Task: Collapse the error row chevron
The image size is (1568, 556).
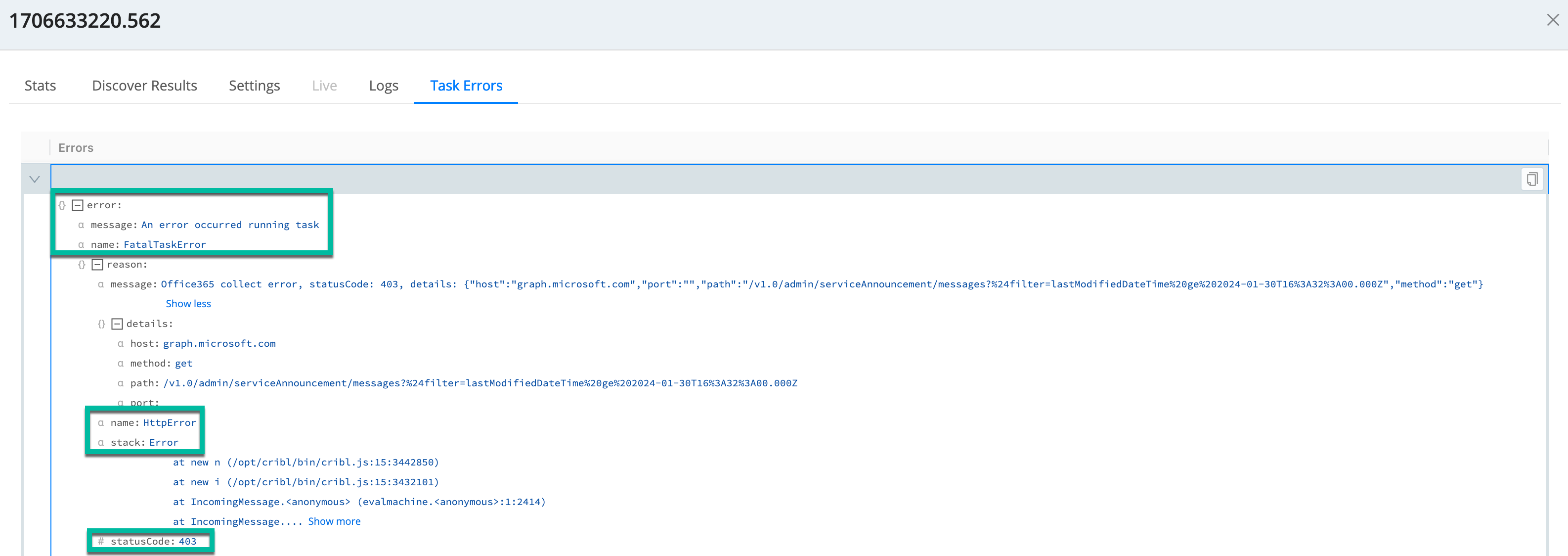Action: pyautogui.click(x=35, y=179)
